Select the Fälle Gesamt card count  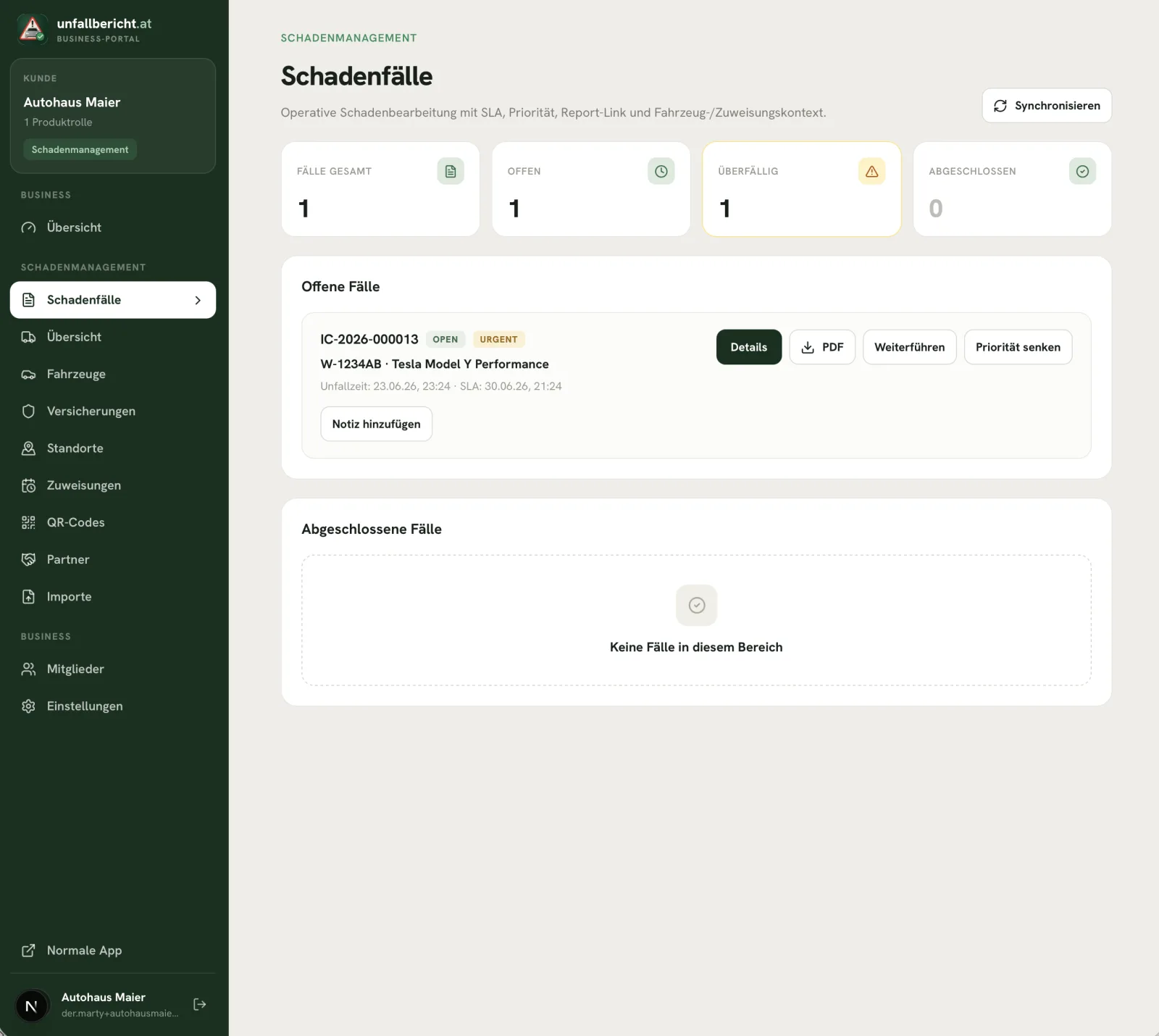304,209
